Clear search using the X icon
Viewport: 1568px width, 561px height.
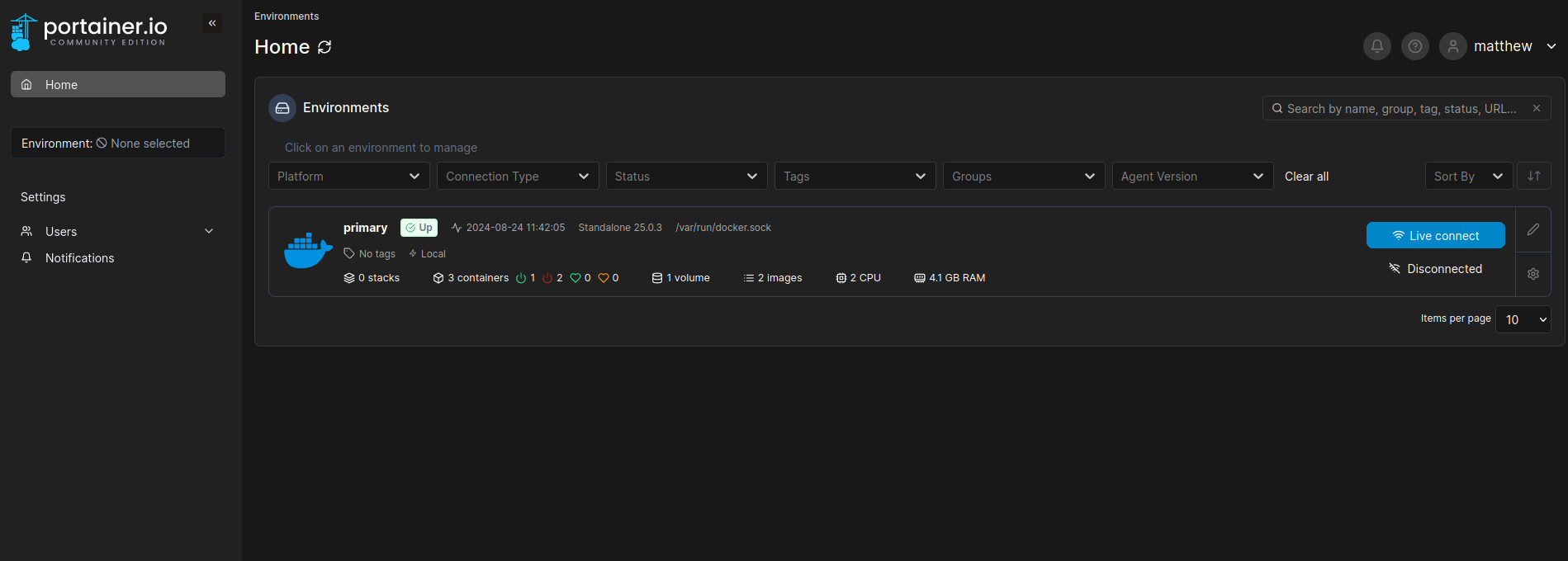(1537, 108)
